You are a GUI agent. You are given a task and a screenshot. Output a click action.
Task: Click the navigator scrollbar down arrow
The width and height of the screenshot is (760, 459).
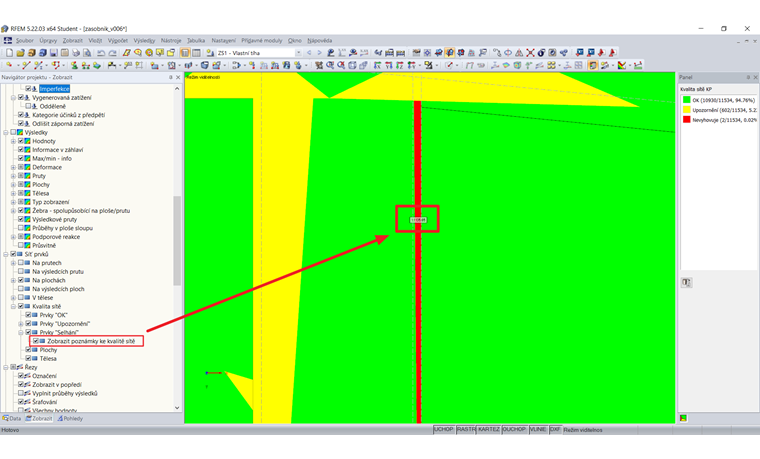click(x=177, y=408)
